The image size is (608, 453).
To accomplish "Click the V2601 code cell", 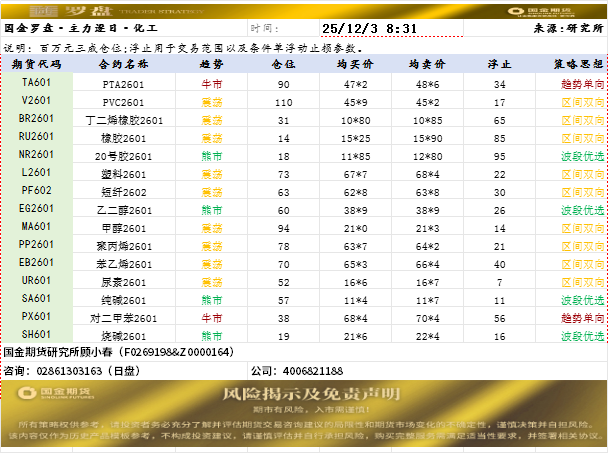I will point(36,100).
